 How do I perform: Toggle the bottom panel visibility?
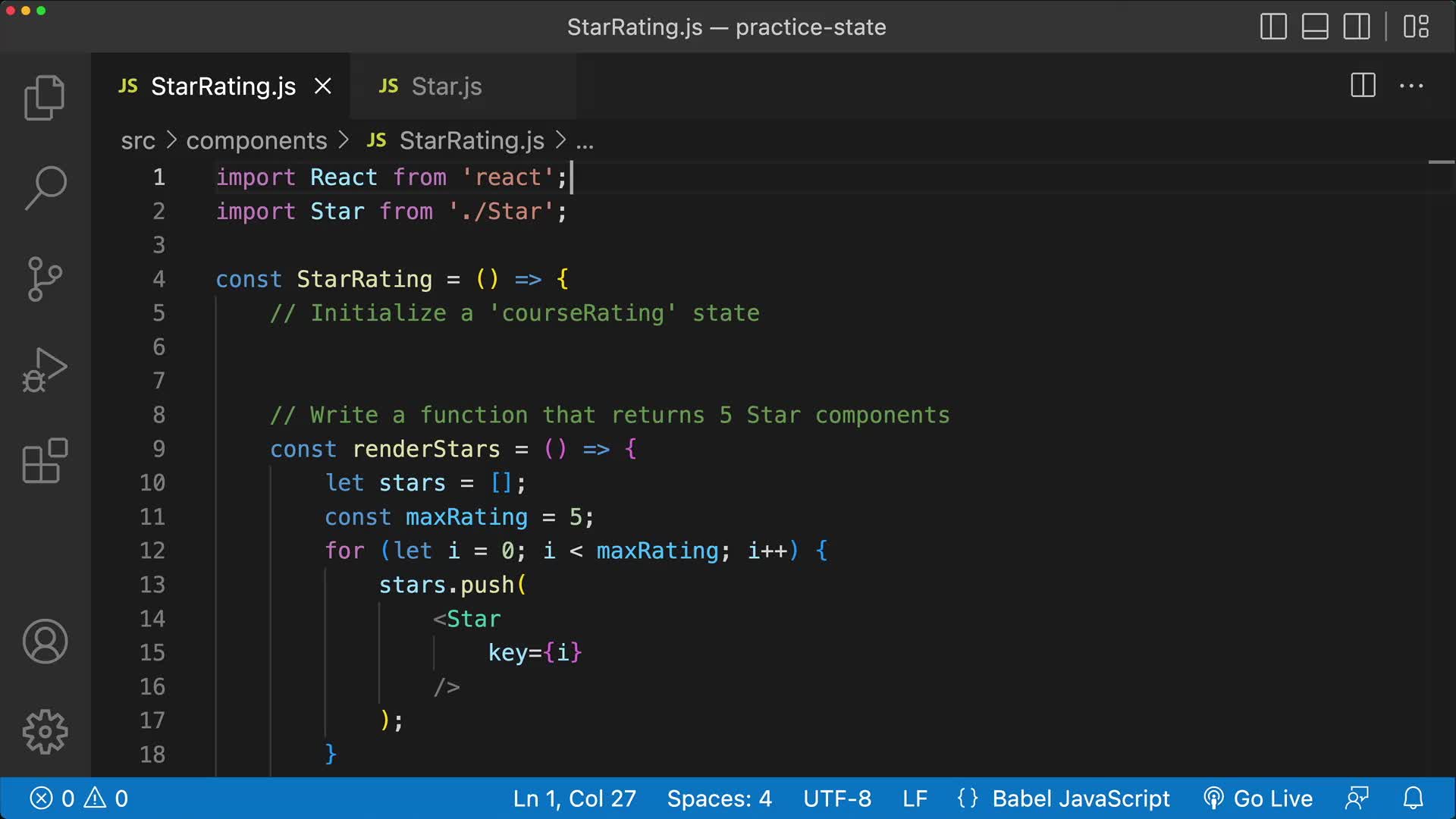coord(1315,27)
